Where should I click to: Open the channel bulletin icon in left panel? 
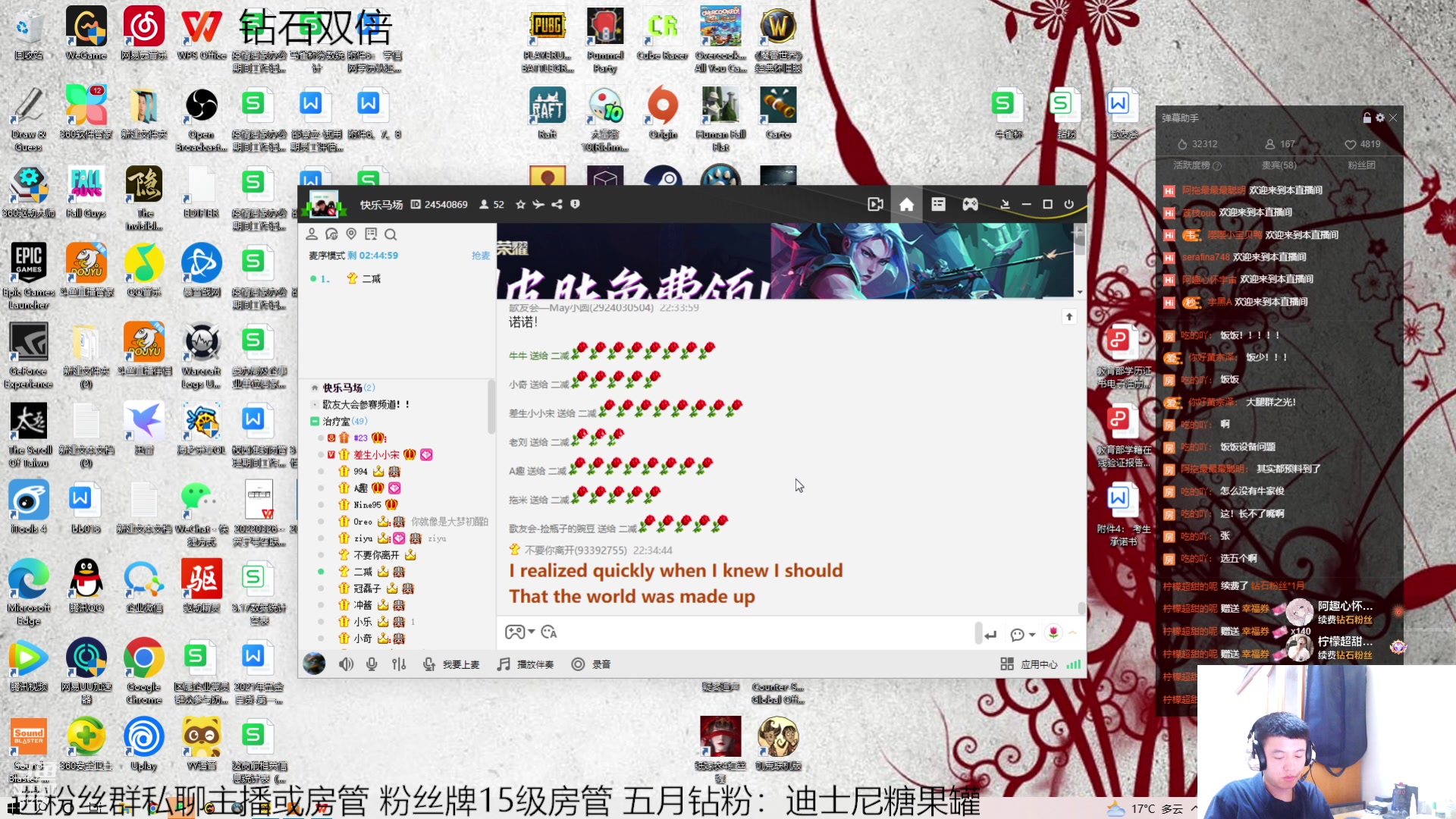(x=371, y=234)
